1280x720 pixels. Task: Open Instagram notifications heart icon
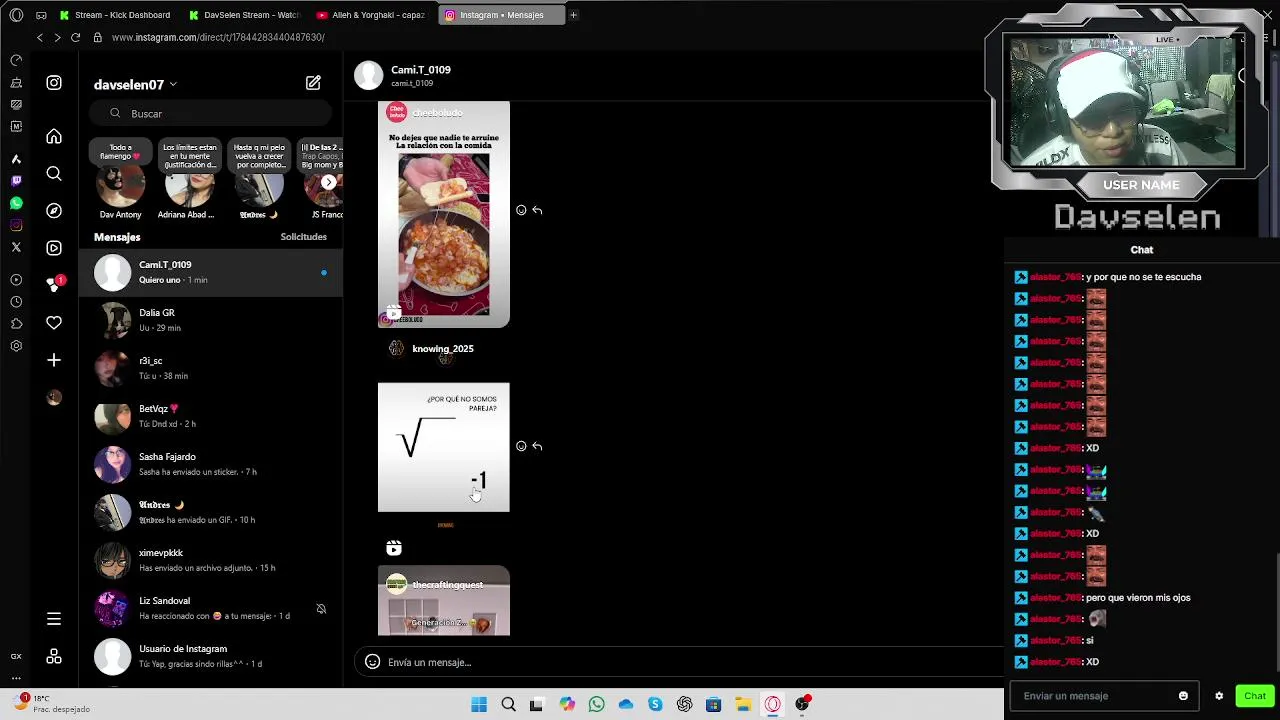tap(54, 323)
